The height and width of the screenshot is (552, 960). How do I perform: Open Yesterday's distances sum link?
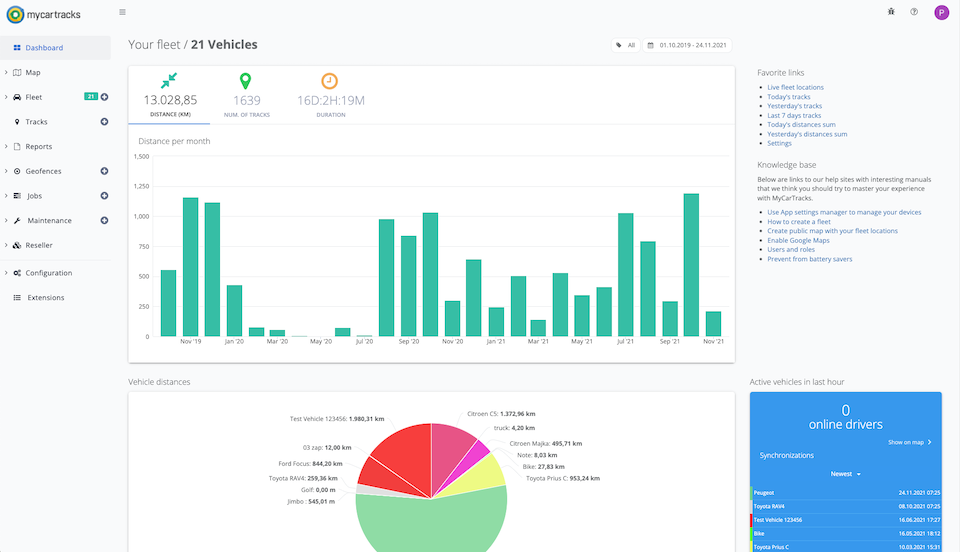(x=807, y=134)
